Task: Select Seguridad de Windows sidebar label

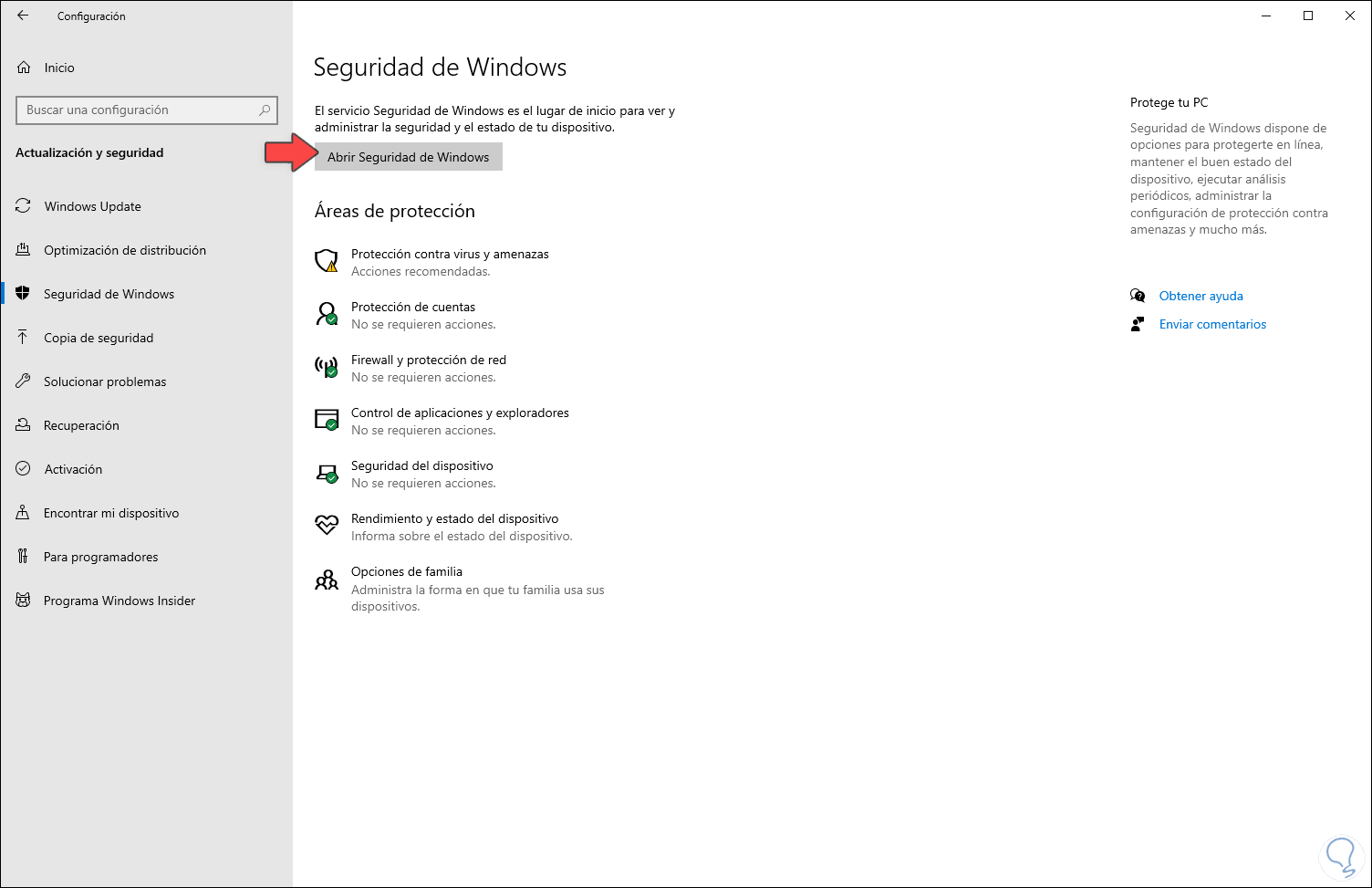Action: [109, 294]
